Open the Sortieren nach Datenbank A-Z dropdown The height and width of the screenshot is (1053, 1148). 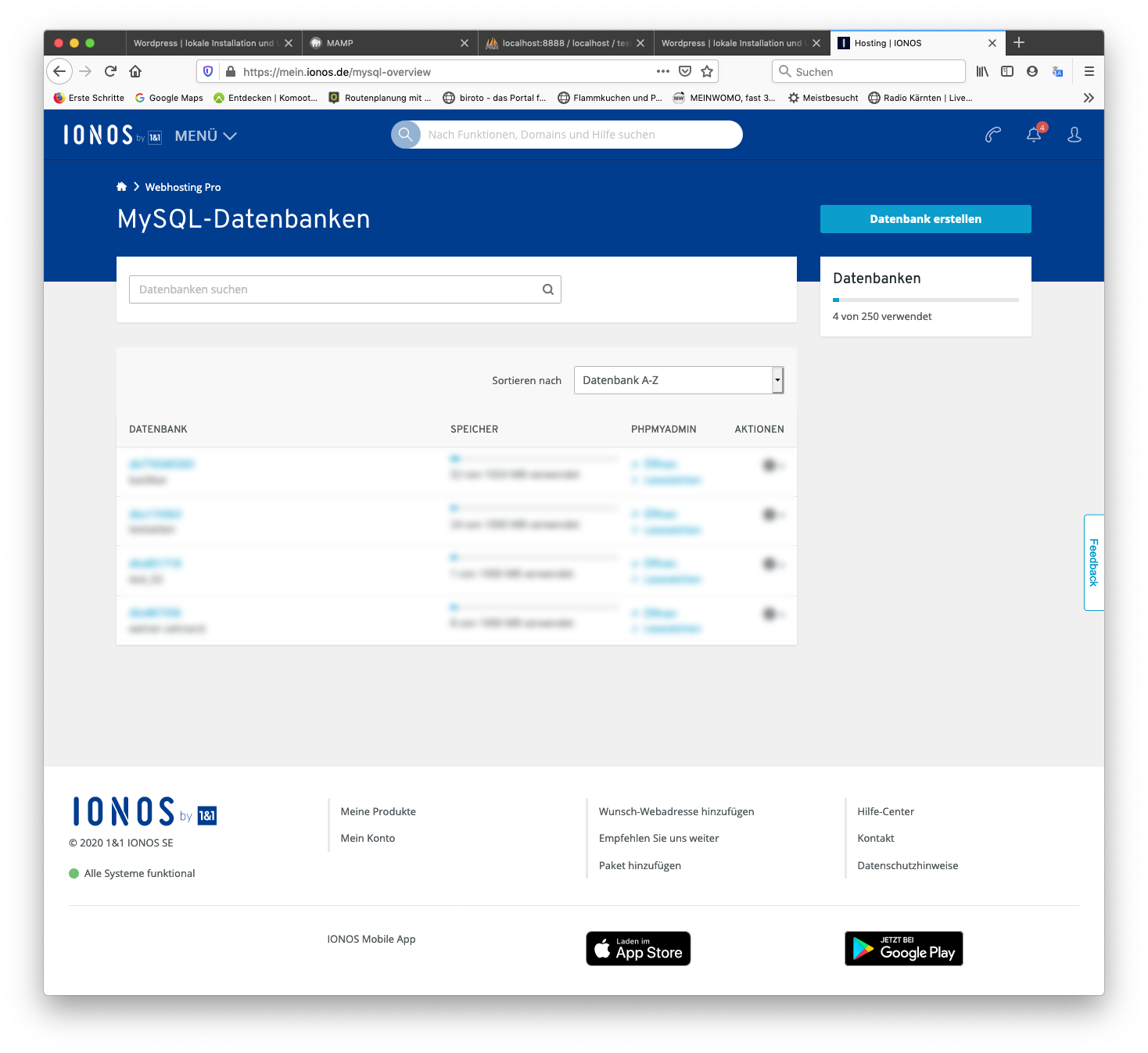coord(678,380)
